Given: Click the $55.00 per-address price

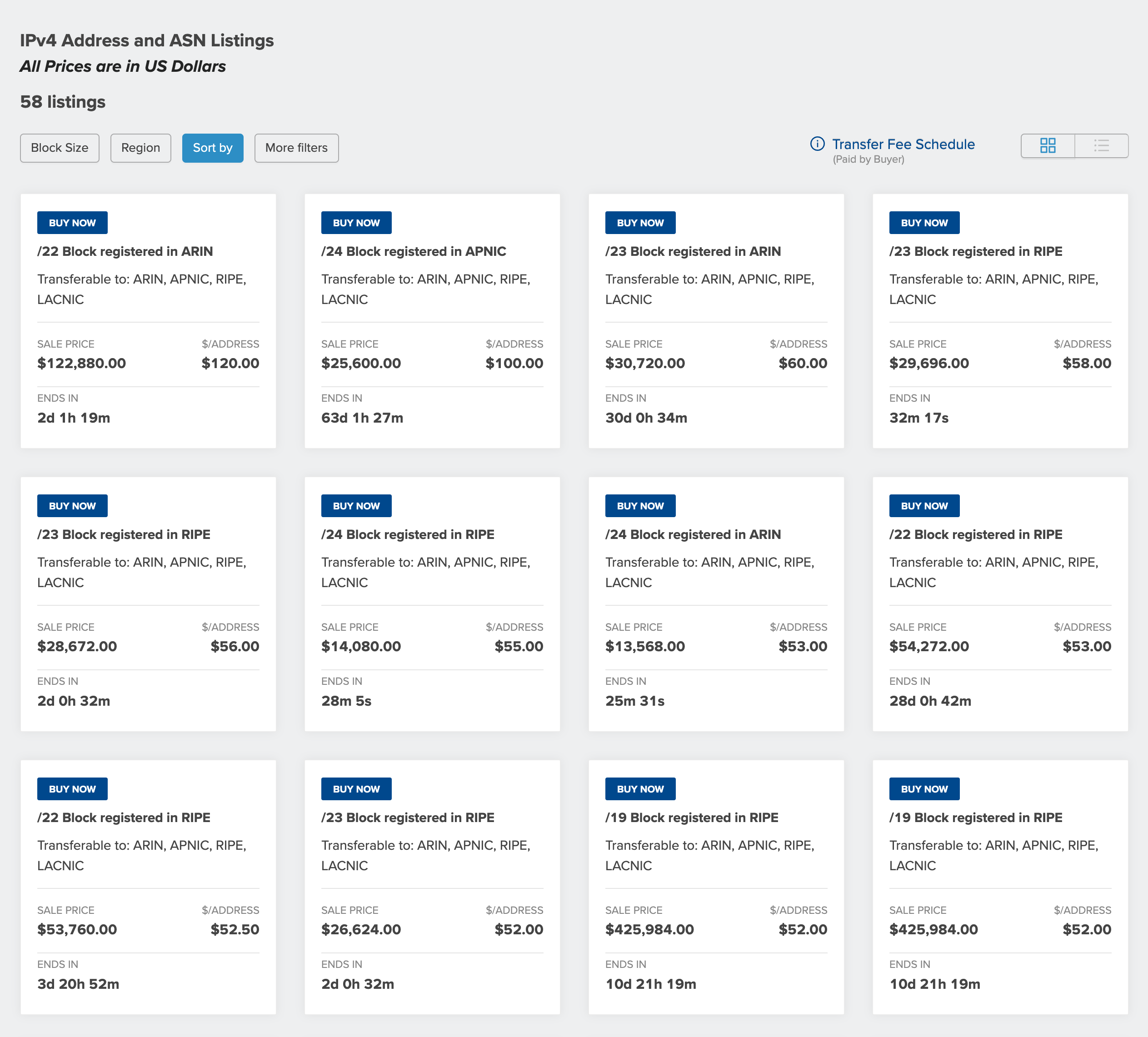Looking at the screenshot, I should tap(519, 646).
